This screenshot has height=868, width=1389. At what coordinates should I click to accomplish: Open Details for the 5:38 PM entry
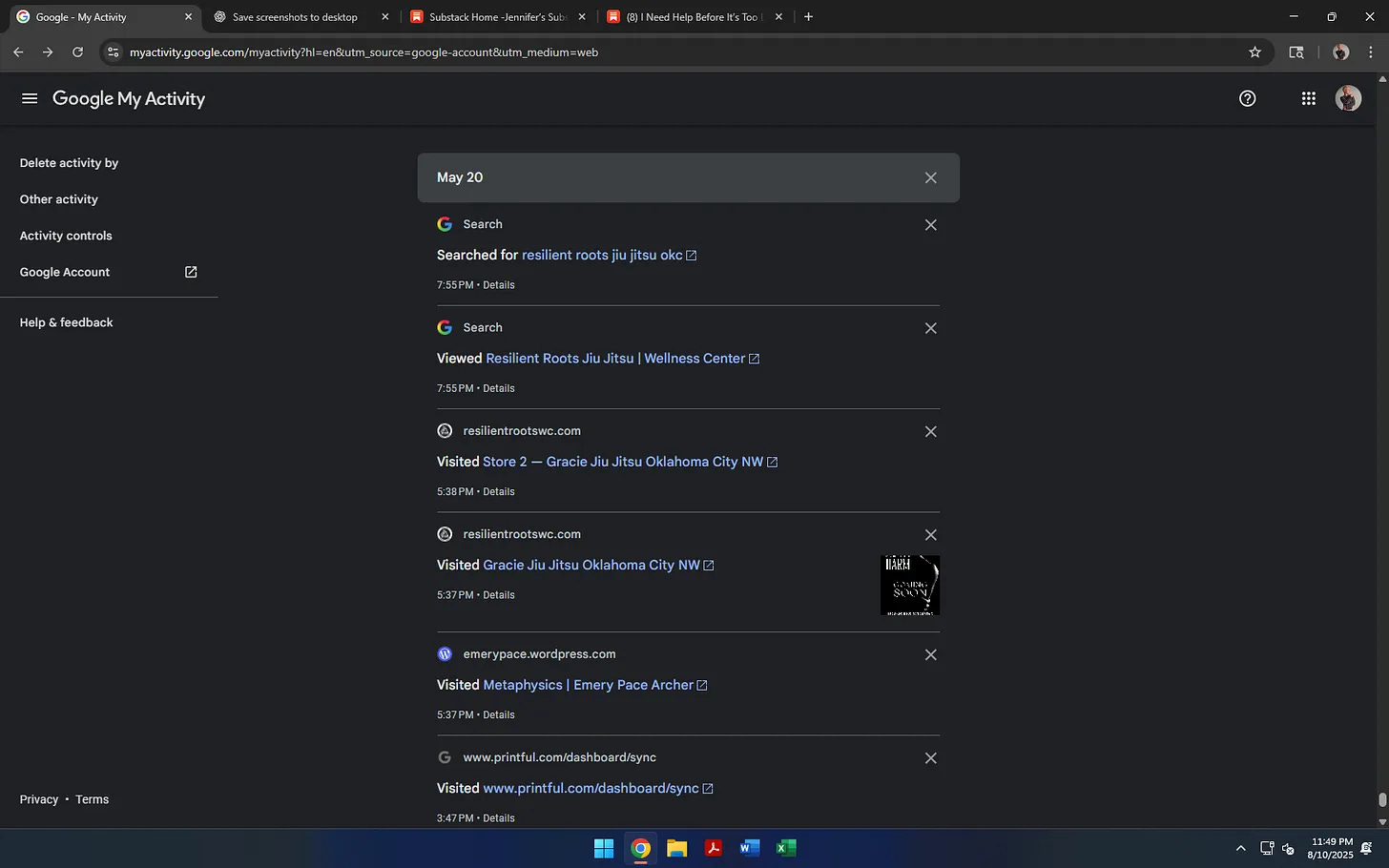(498, 491)
